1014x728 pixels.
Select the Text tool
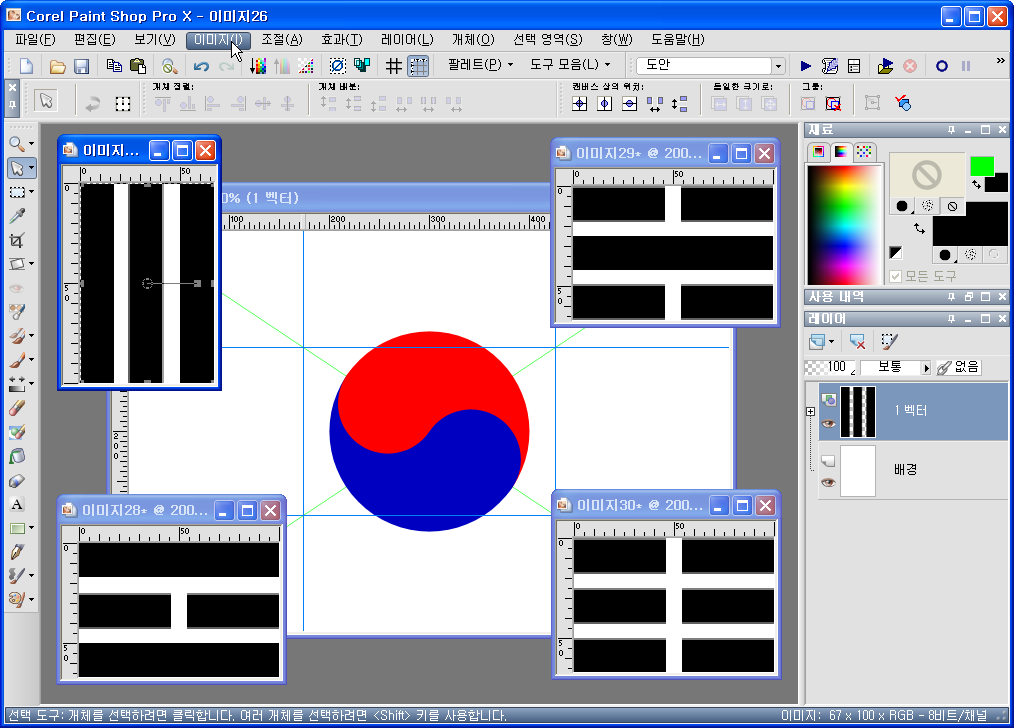click(15, 505)
